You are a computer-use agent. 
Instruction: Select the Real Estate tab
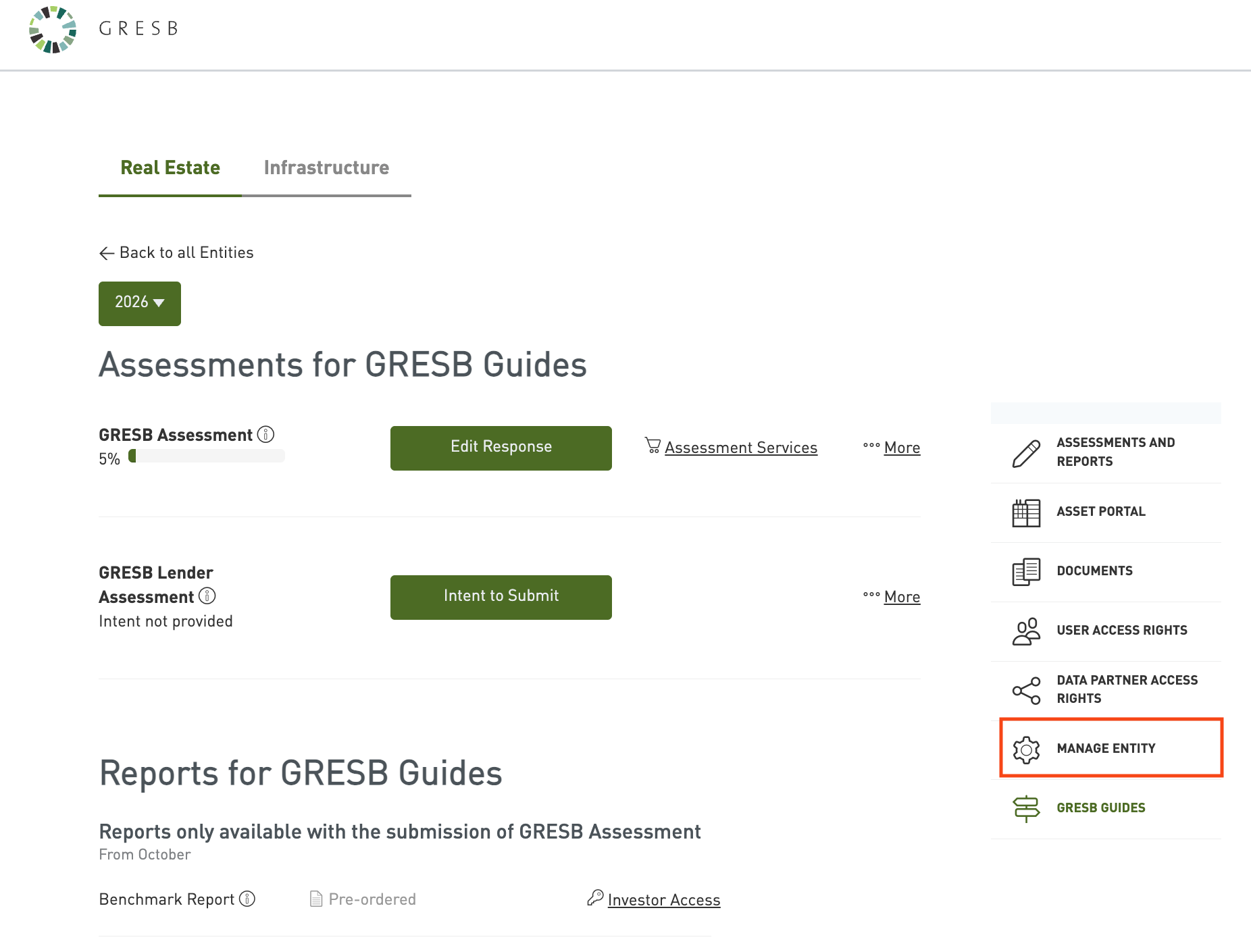tap(170, 168)
